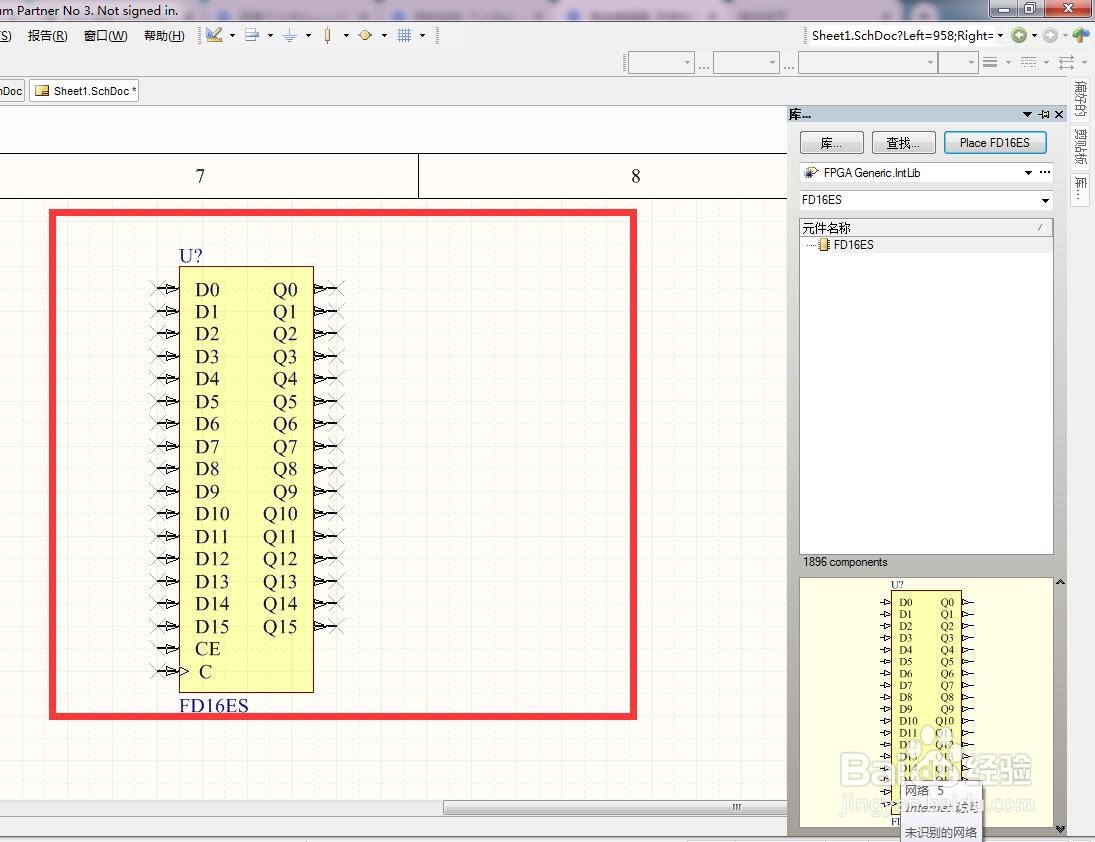Open the 帮助(H) menu
The height and width of the screenshot is (842, 1095).
click(164, 36)
